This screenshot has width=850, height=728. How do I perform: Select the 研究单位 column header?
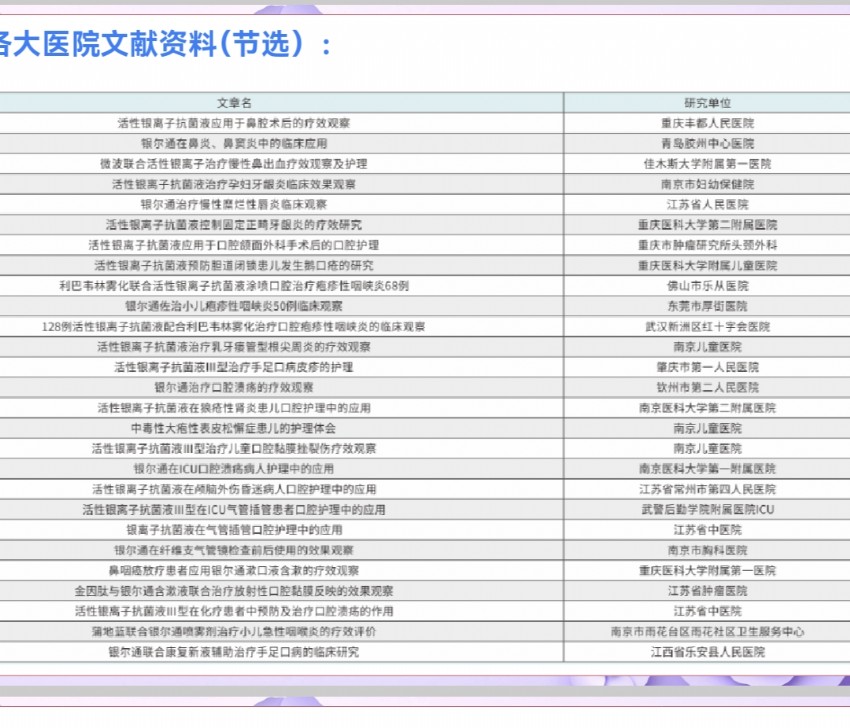click(707, 103)
